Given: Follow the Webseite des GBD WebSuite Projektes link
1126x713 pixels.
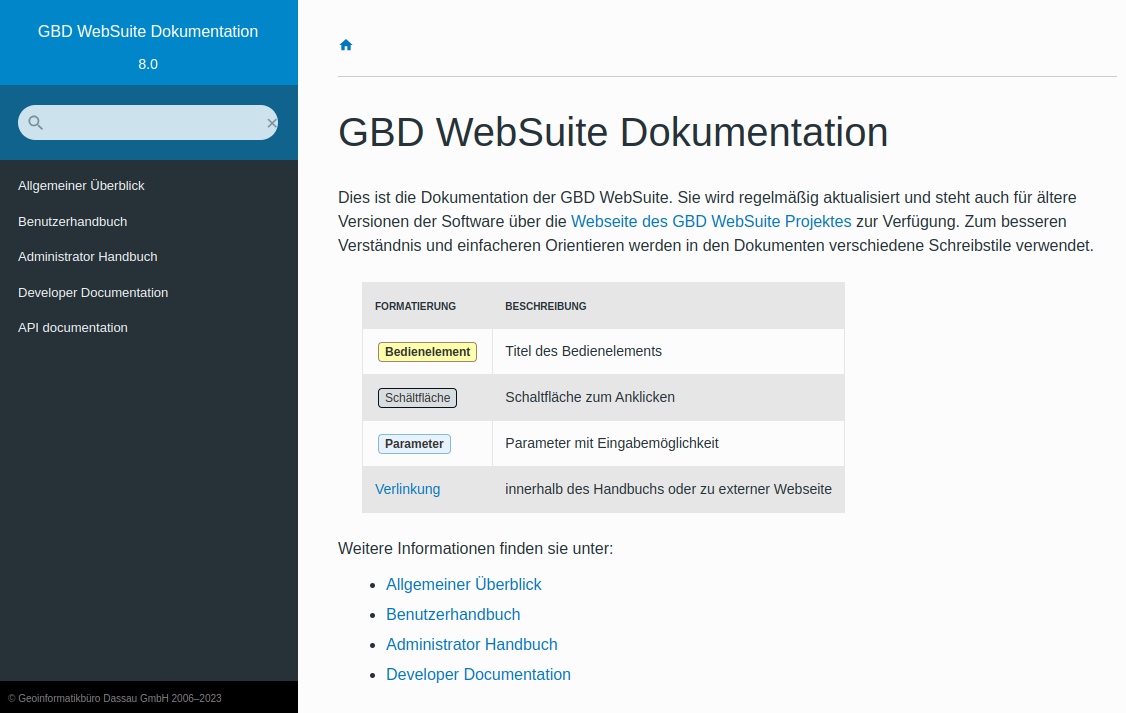Looking at the screenshot, I should pos(711,221).
